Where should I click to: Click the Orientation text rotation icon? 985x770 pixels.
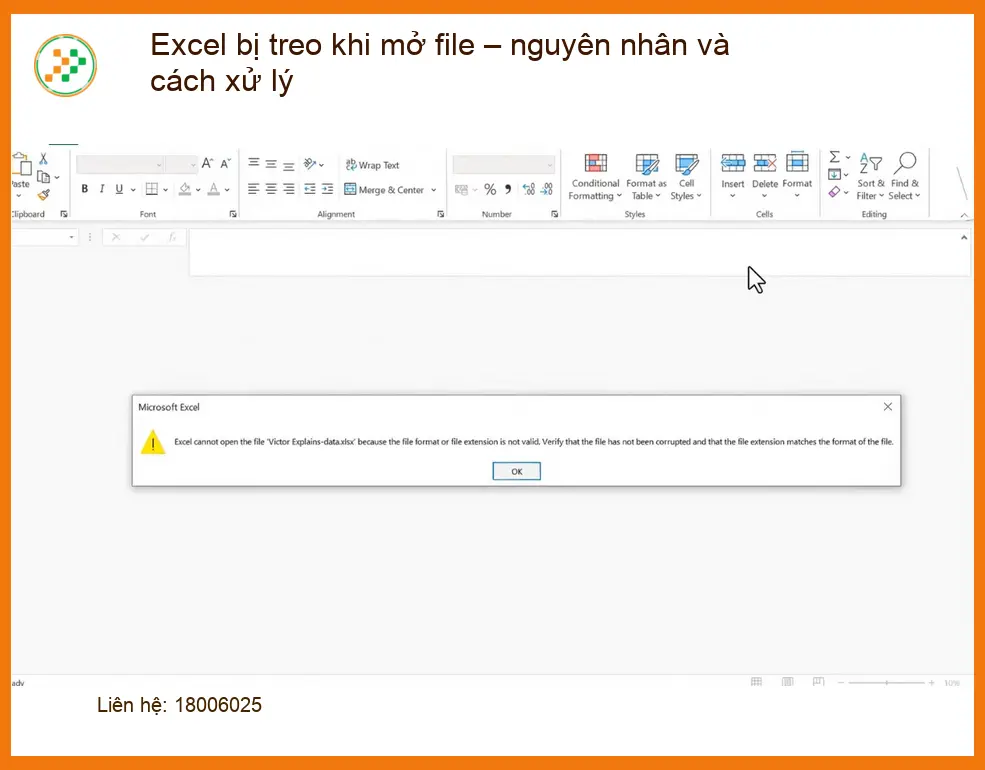point(310,164)
